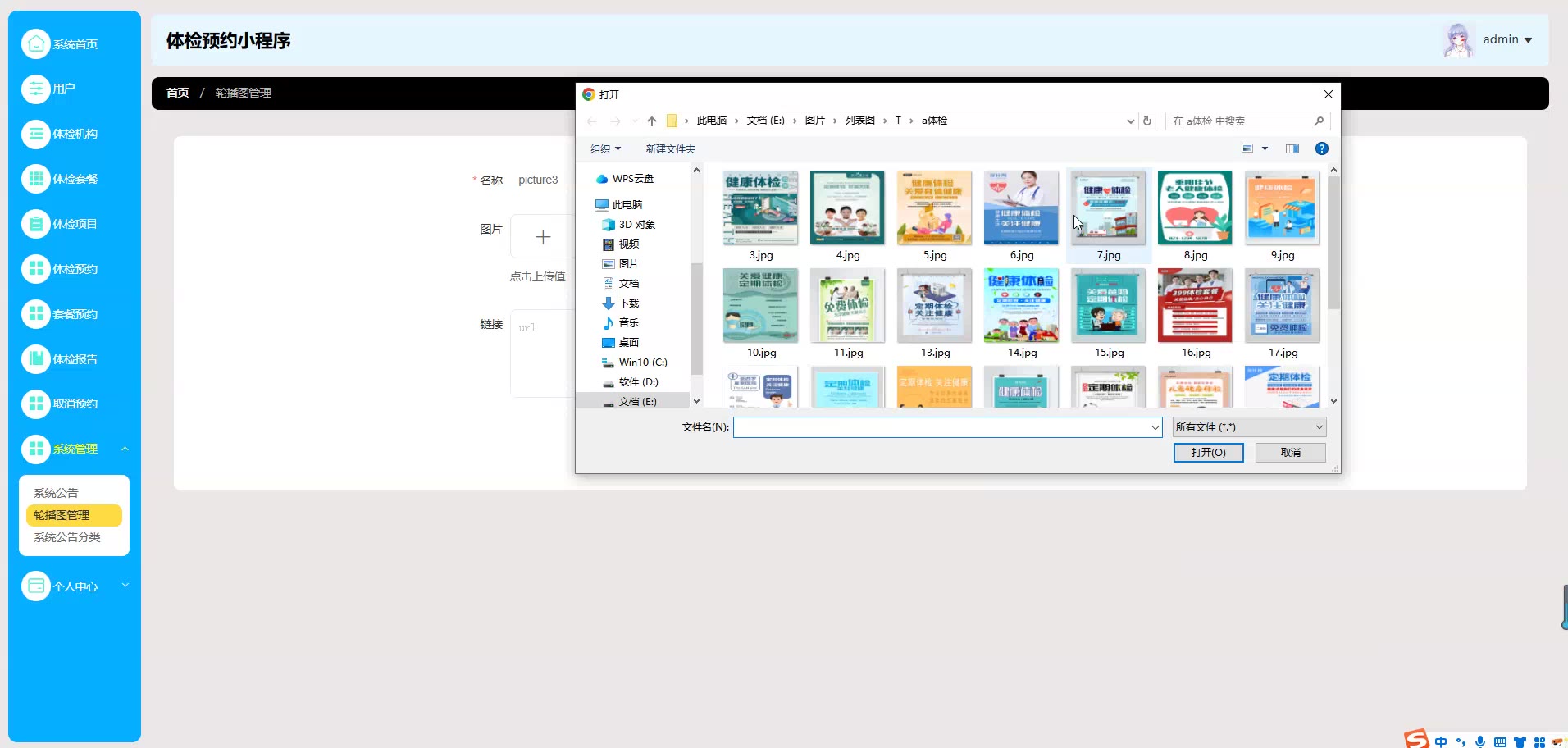Click the navigation pane scrollbar
Screen dimensions: 1568x748
coord(696,318)
